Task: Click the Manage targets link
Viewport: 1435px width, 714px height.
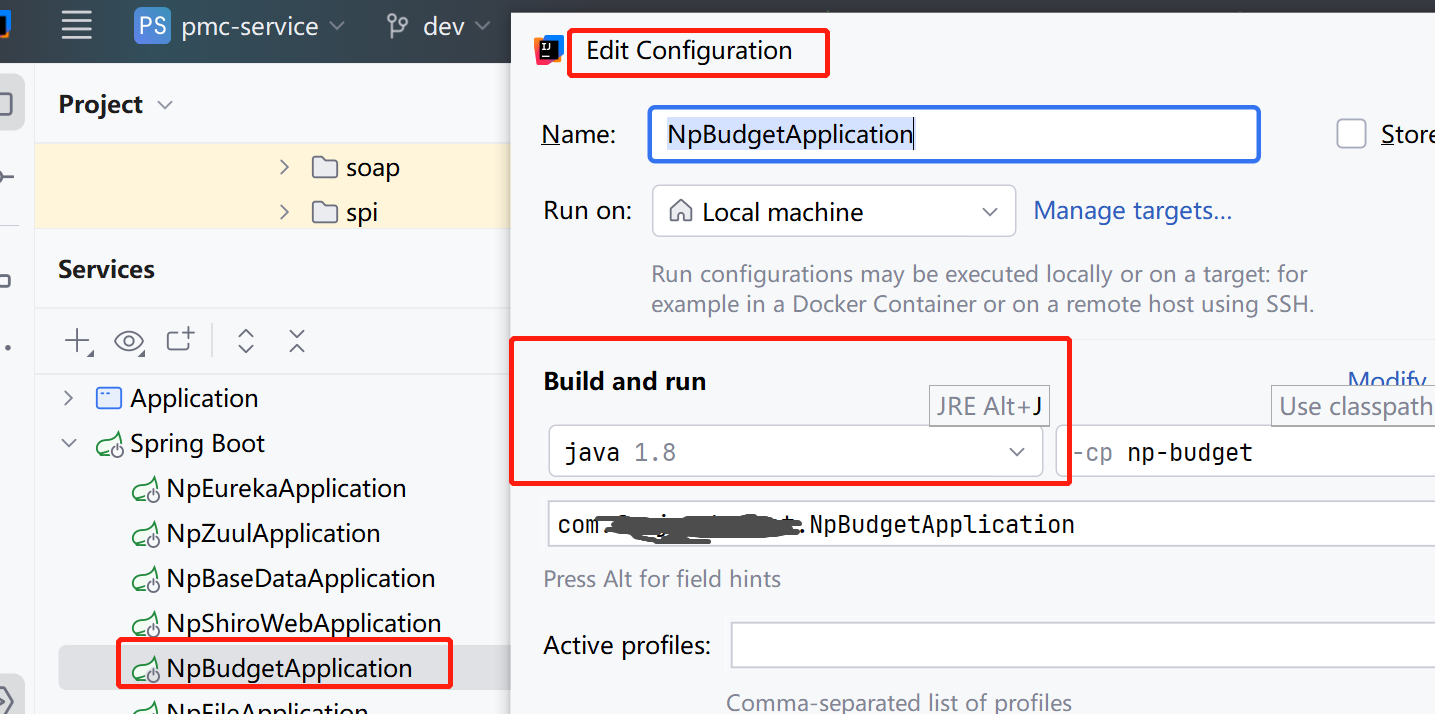Action: tap(1132, 211)
